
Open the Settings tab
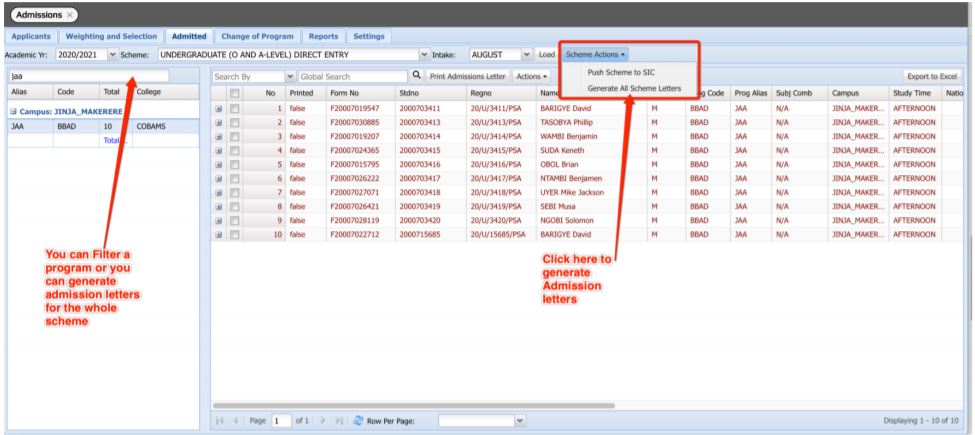(369, 36)
